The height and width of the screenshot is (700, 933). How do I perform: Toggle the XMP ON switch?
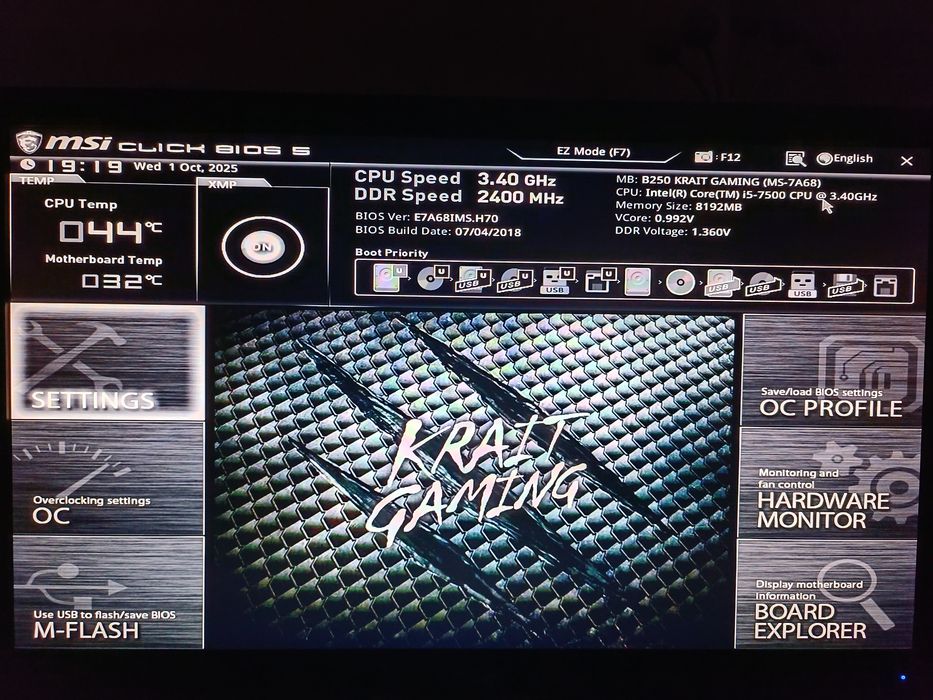click(262, 247)
